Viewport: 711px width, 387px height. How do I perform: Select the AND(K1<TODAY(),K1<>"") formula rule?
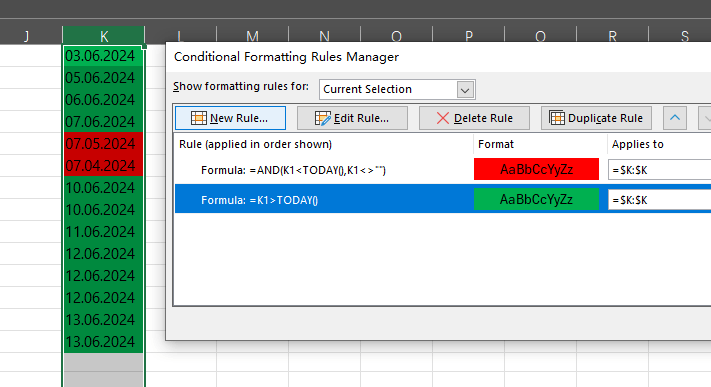(x=324, y=170)
